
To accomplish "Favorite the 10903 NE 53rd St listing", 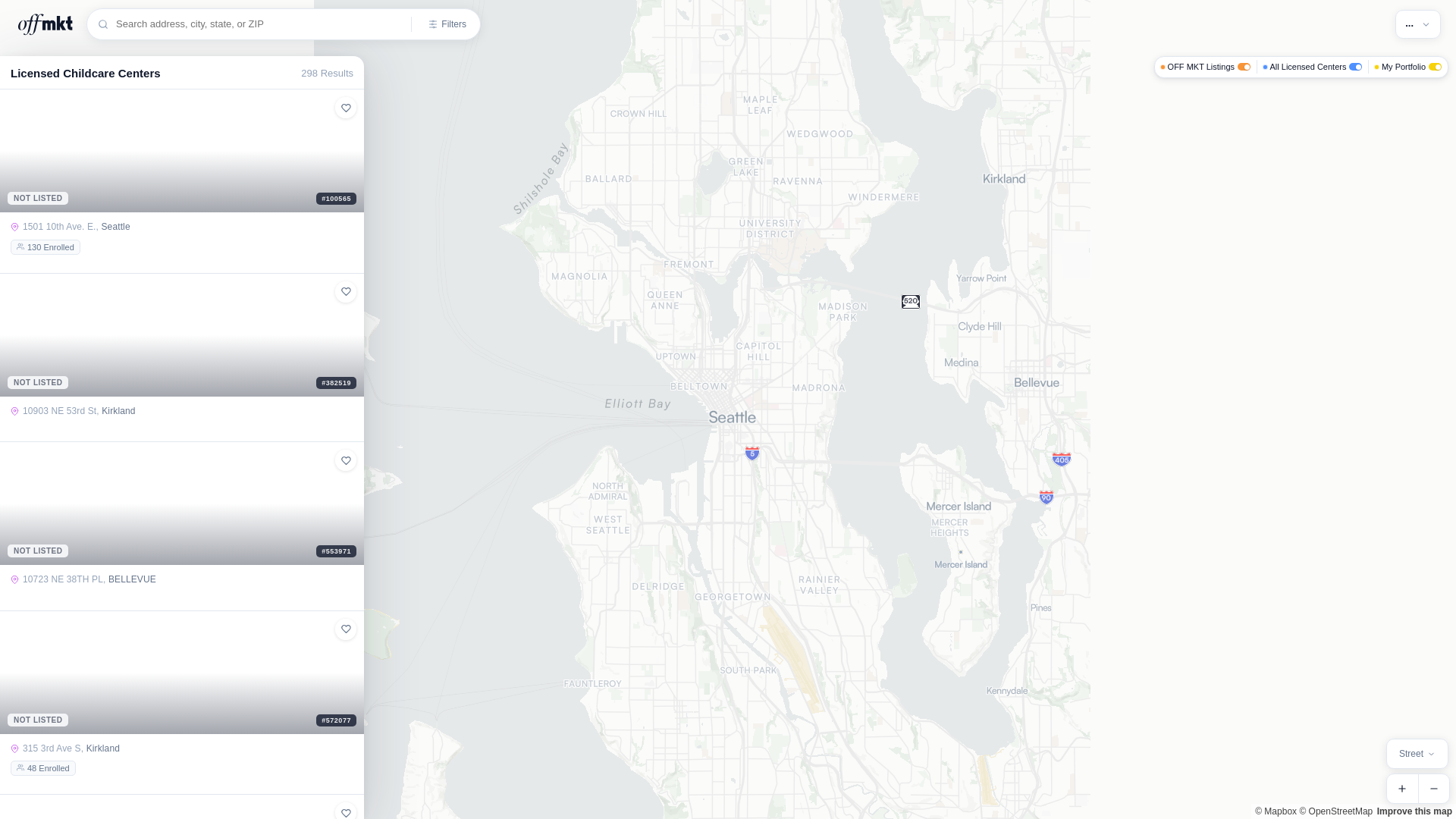I will coord(346,292).
